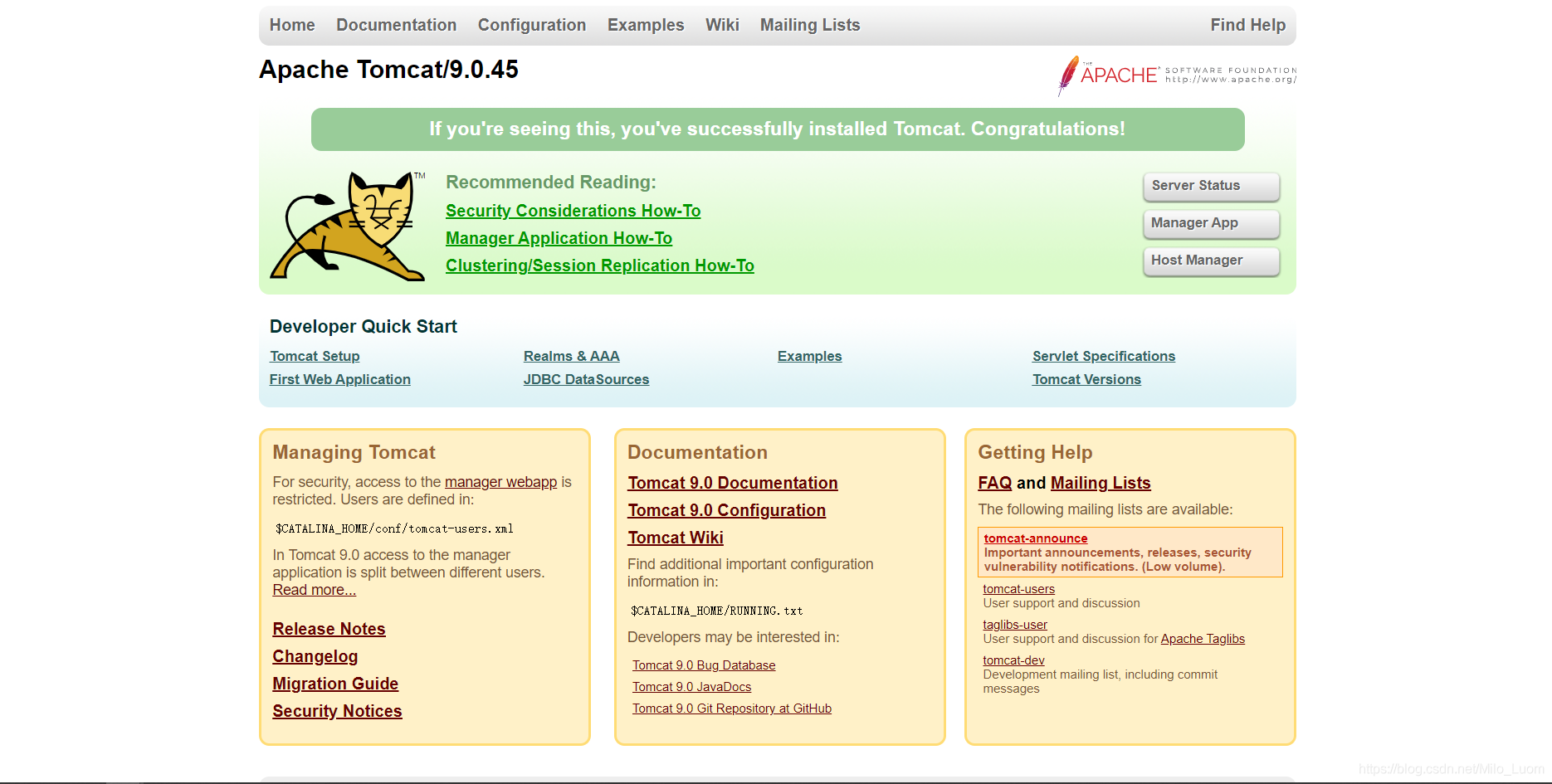
Task: Click the Read more... link
Action: [x=314, y=590]
